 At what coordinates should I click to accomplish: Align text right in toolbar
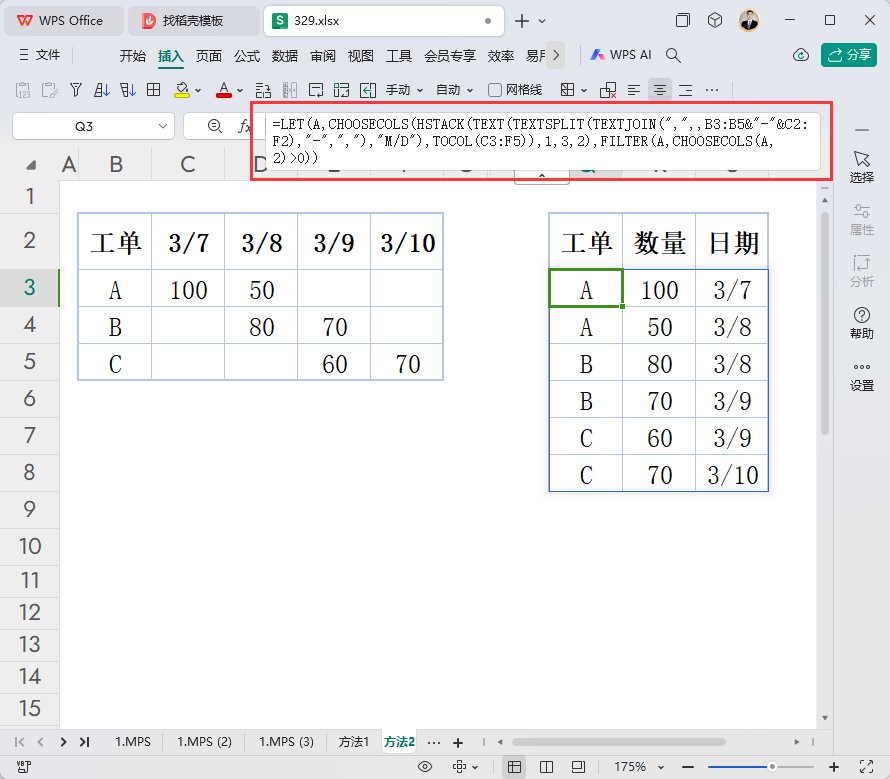pyautogui.click(x=686, y=90)
